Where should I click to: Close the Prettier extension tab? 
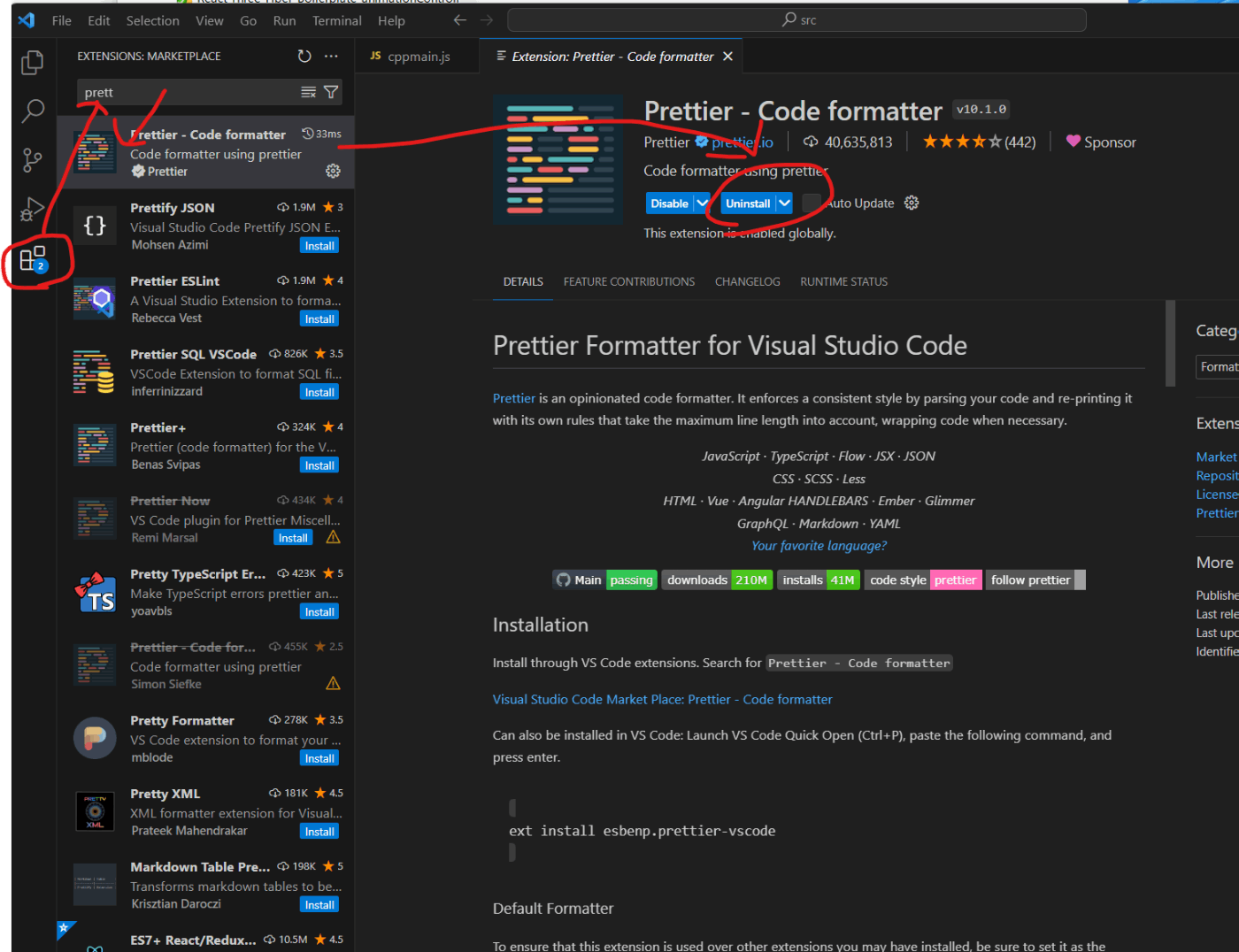(727, 57)
